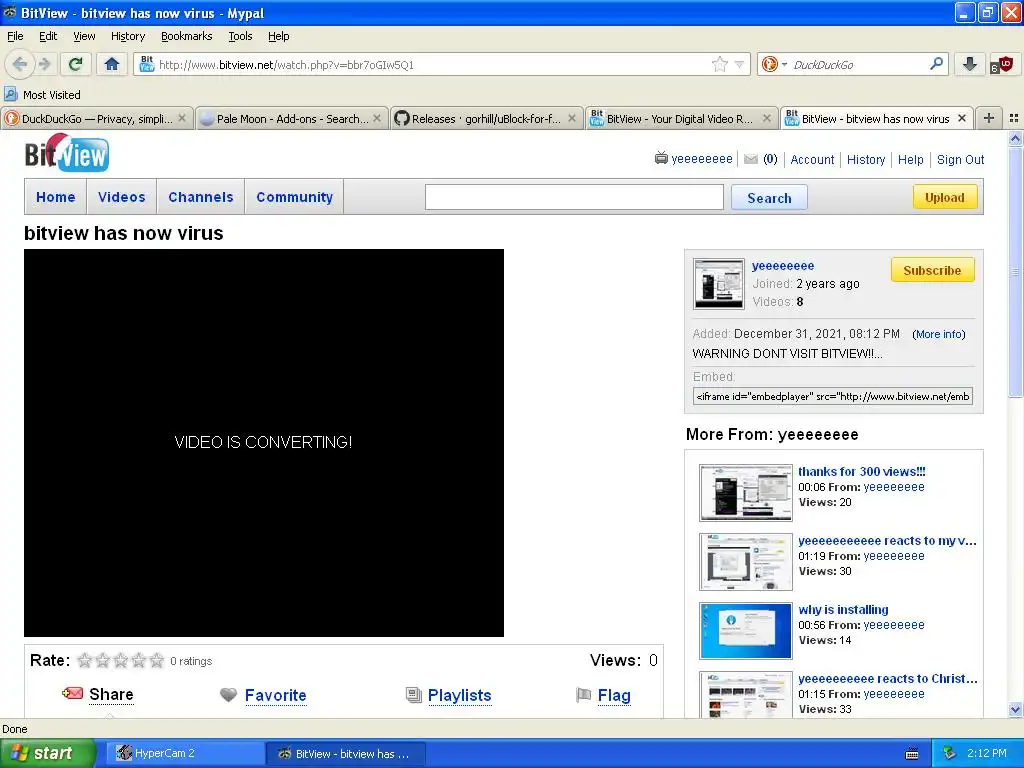Open the Channels navigation tab

(x=200, y=197)
